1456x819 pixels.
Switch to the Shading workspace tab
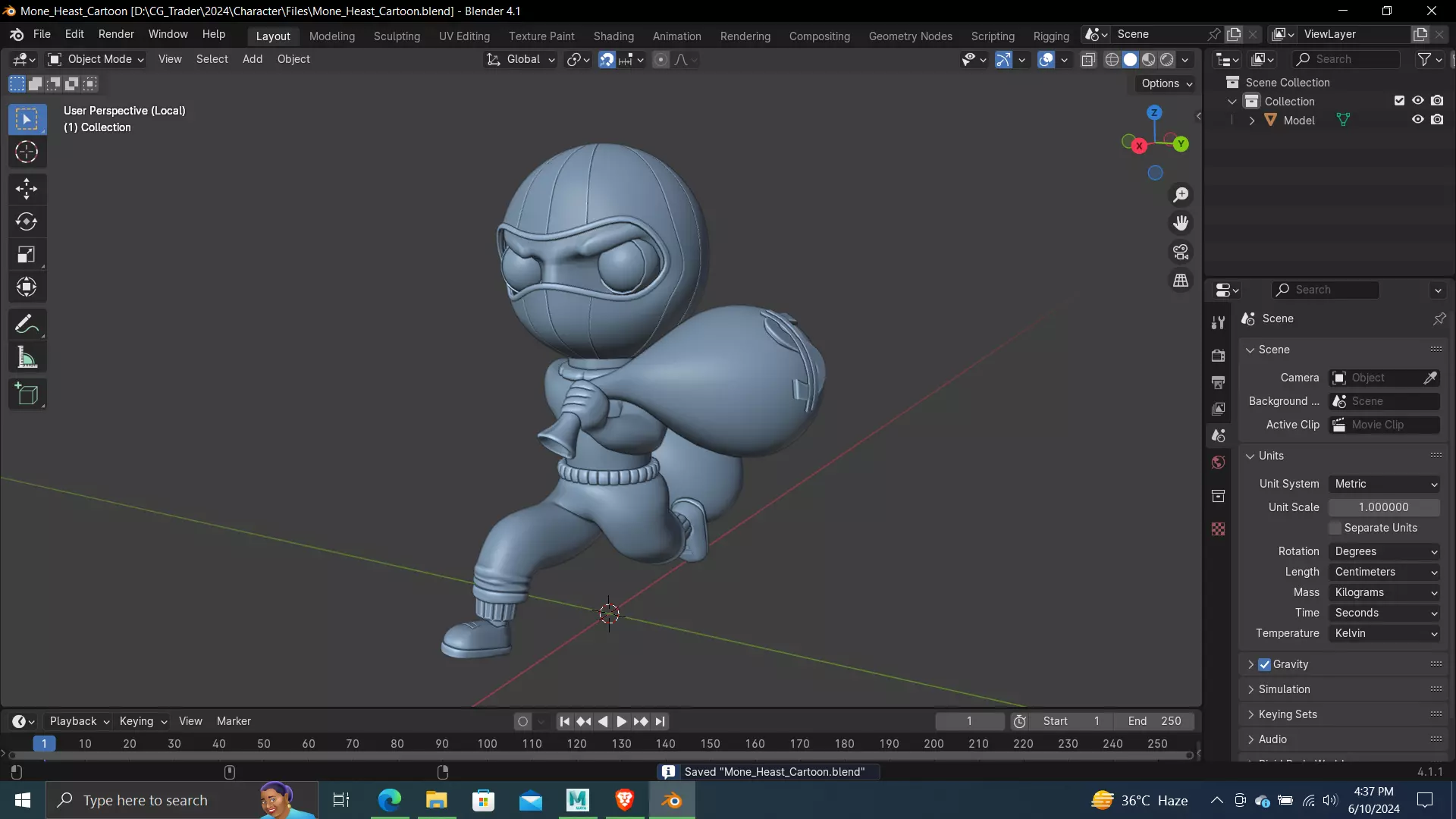613,36
